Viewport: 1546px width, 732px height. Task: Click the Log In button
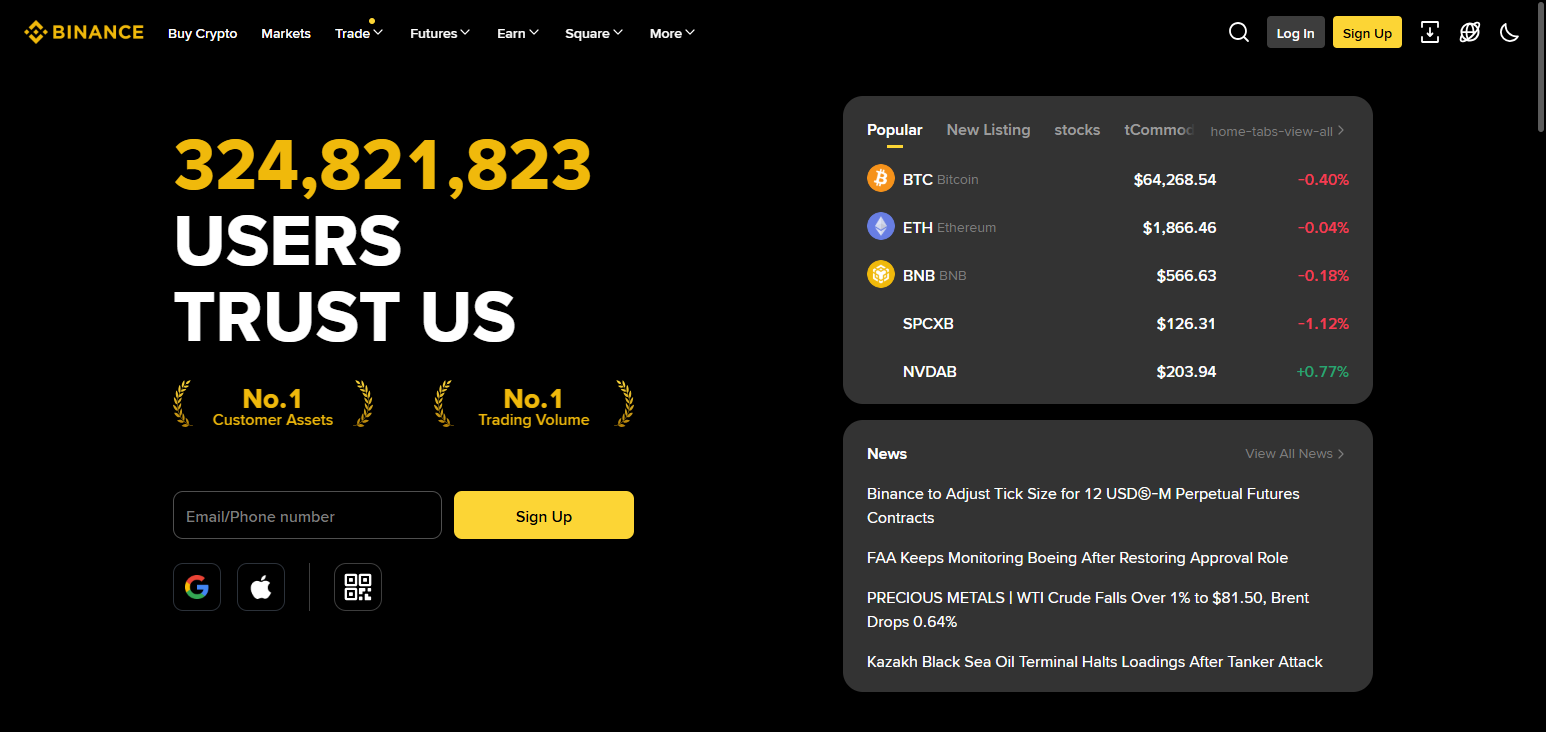pyautogui.click(x=1296, y=32)
